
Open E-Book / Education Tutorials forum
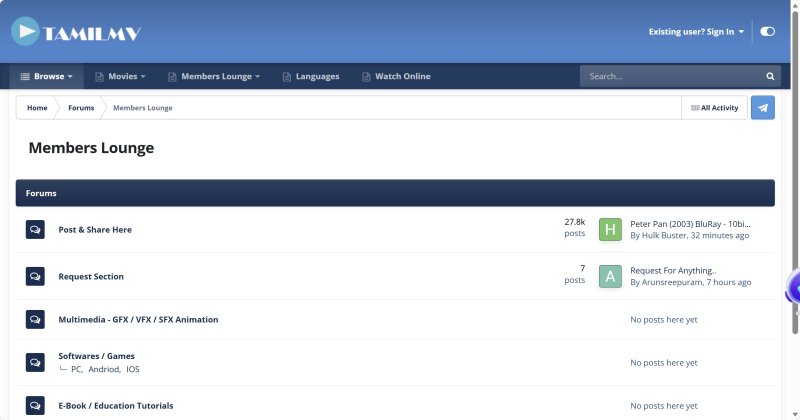pyautogui.click(x=116, y=406)
